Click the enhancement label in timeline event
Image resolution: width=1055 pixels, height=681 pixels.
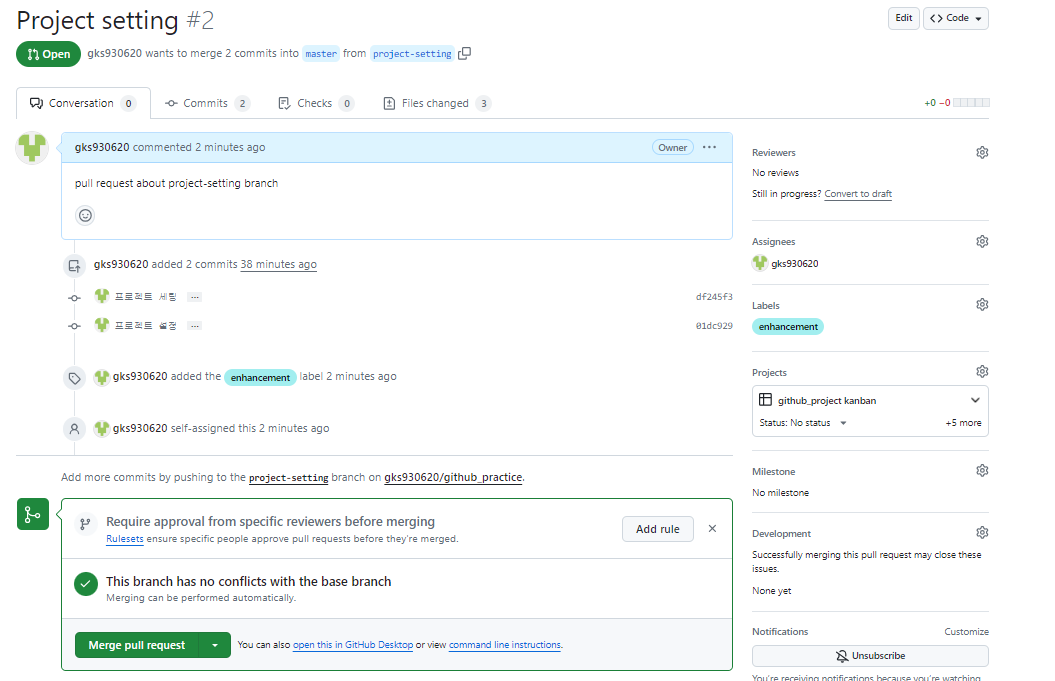[260, 378]
